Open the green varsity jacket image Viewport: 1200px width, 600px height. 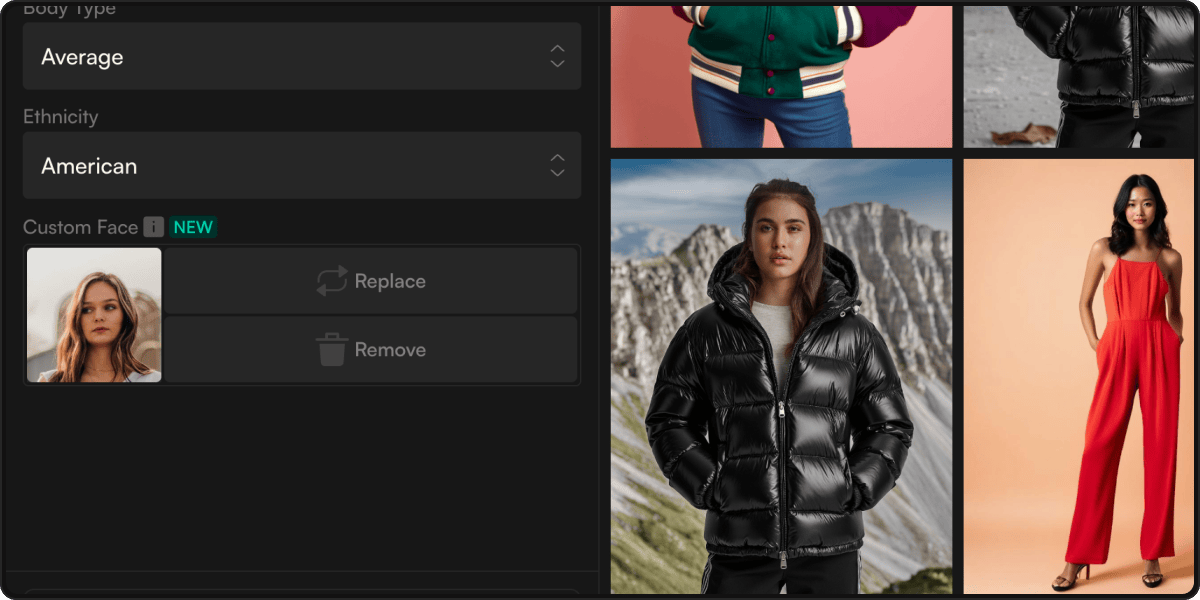tap(781, 76)
